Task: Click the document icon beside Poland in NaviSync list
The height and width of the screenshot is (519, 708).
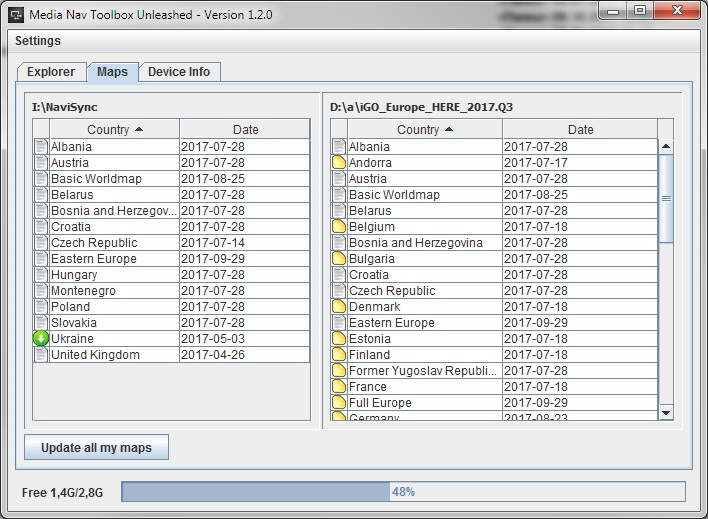Action: click(x=41, y=306)
